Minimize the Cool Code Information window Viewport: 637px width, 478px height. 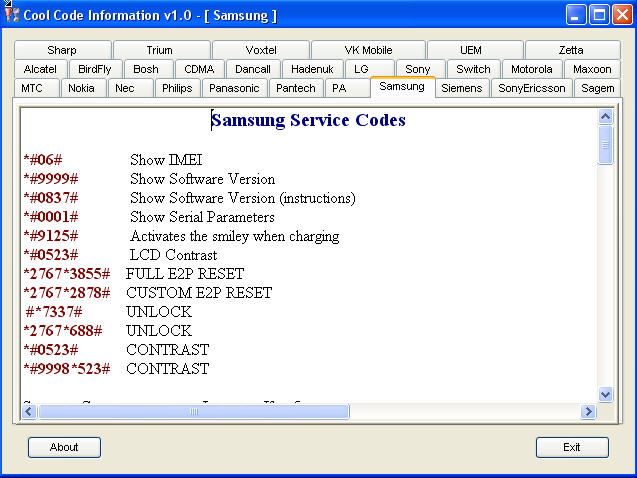[x=576, y=15]
